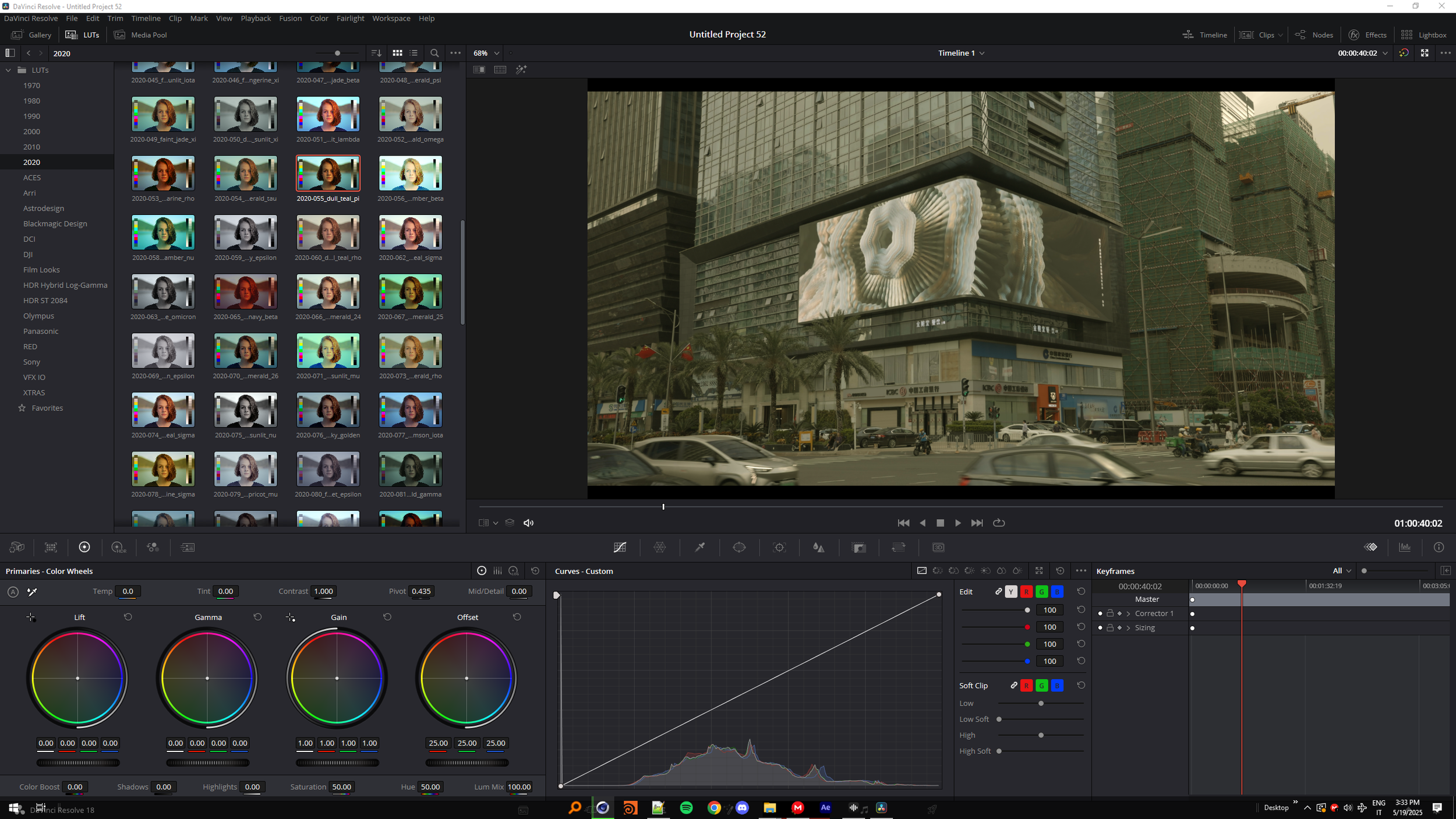Viewport: 1456px width, 819px height.
Task: Select the 2020 LUTs folder
Action: [x=32, y=162]
